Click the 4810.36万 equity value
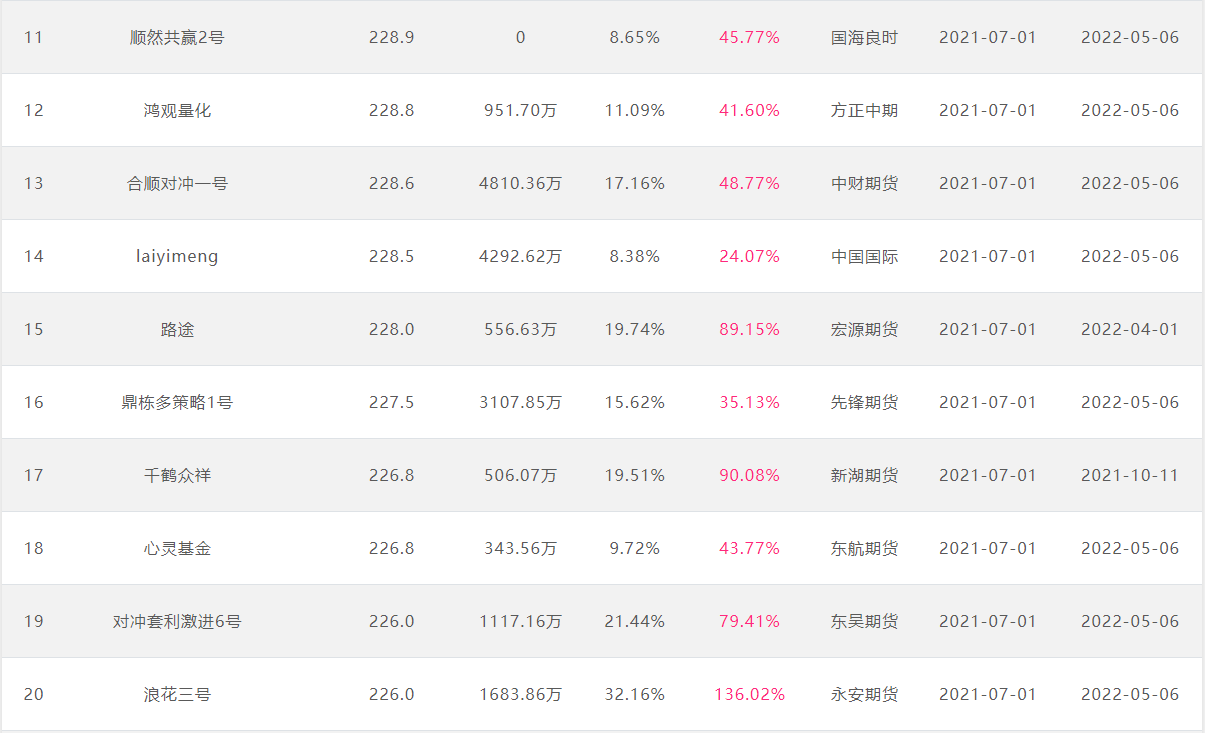Viewport: 1205px width, 733px height. 520,184
